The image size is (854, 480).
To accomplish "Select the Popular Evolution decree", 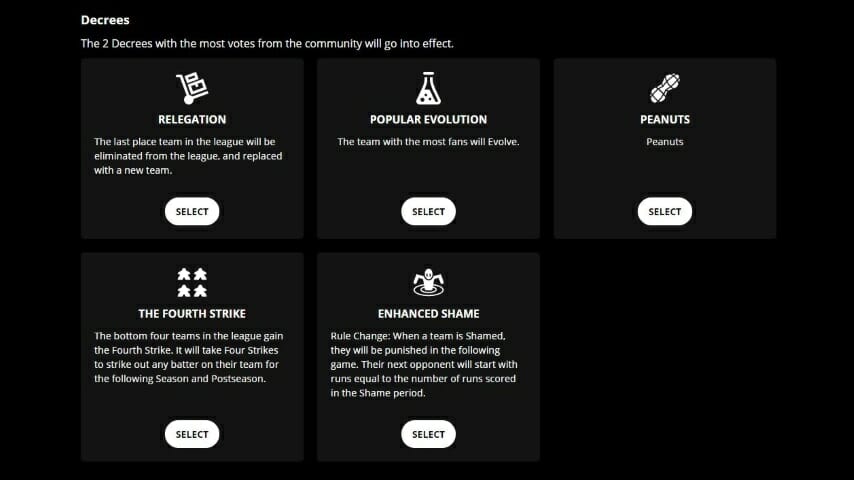I will click(x=428, y=211).
